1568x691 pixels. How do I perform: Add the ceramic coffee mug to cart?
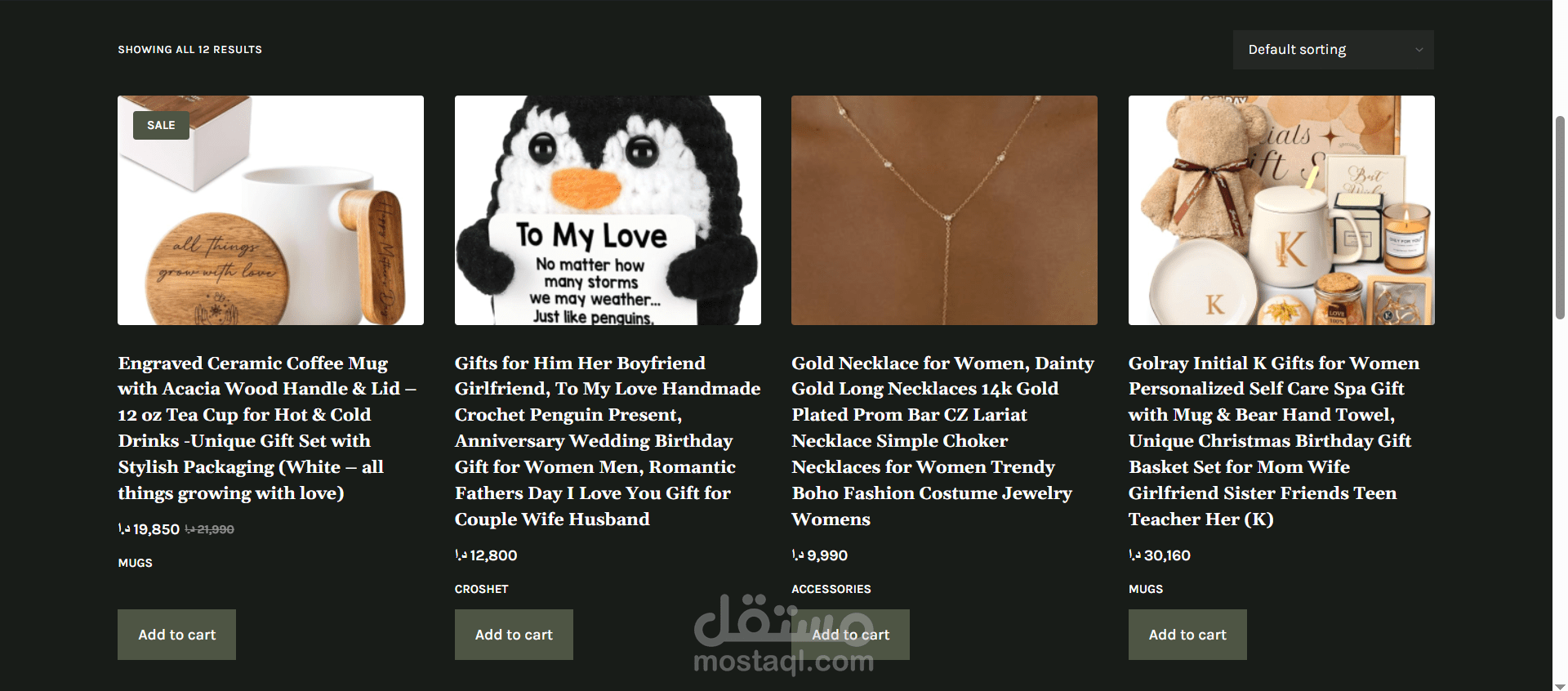176,635
